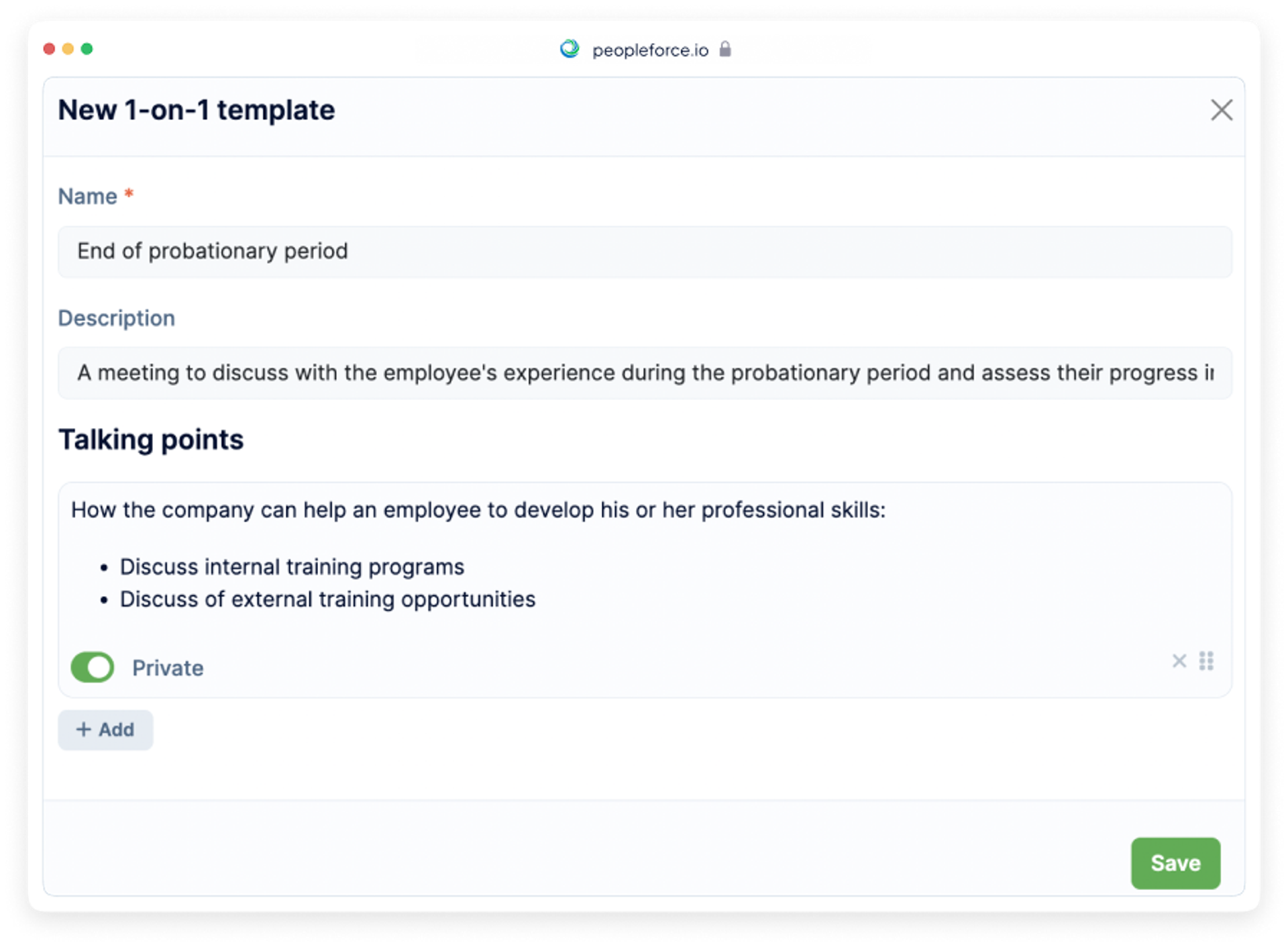
Task: Click the peopleforce.io address text
Action: (650, 50)
